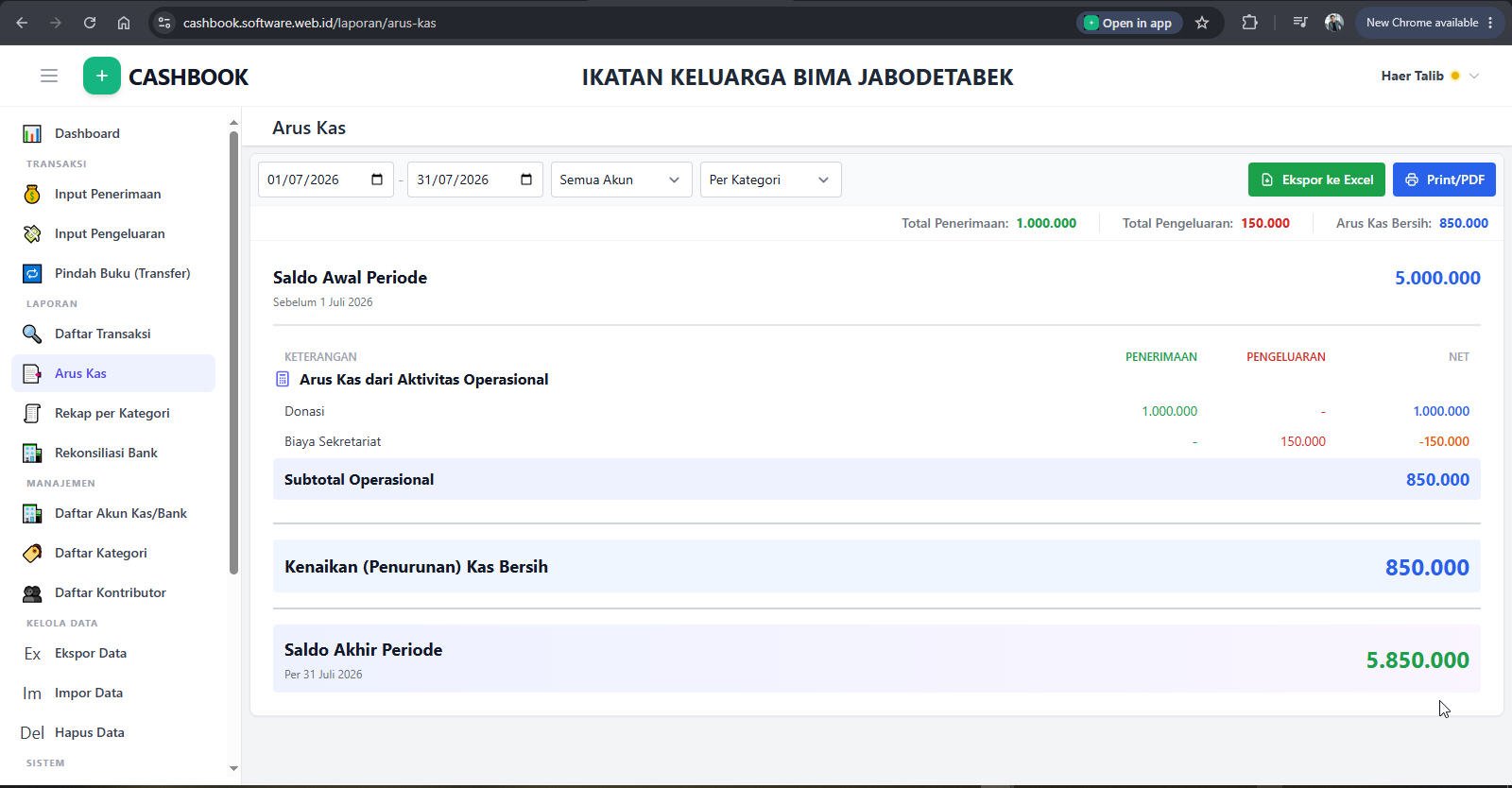Click the Ex icon for Ekspor Data

[x=32, y=653]
